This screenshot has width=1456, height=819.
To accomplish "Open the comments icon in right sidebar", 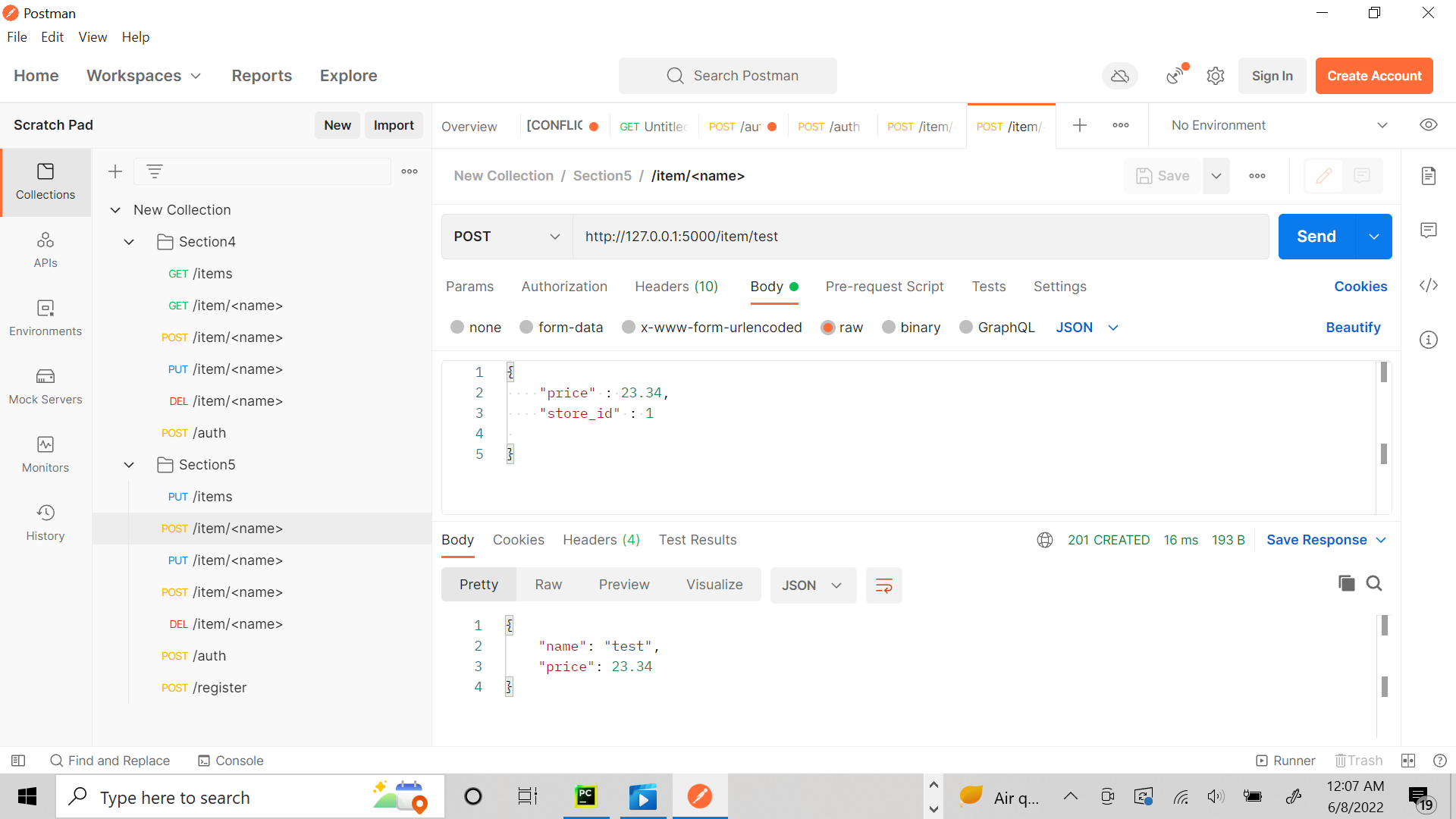I will pos(1429,231).
